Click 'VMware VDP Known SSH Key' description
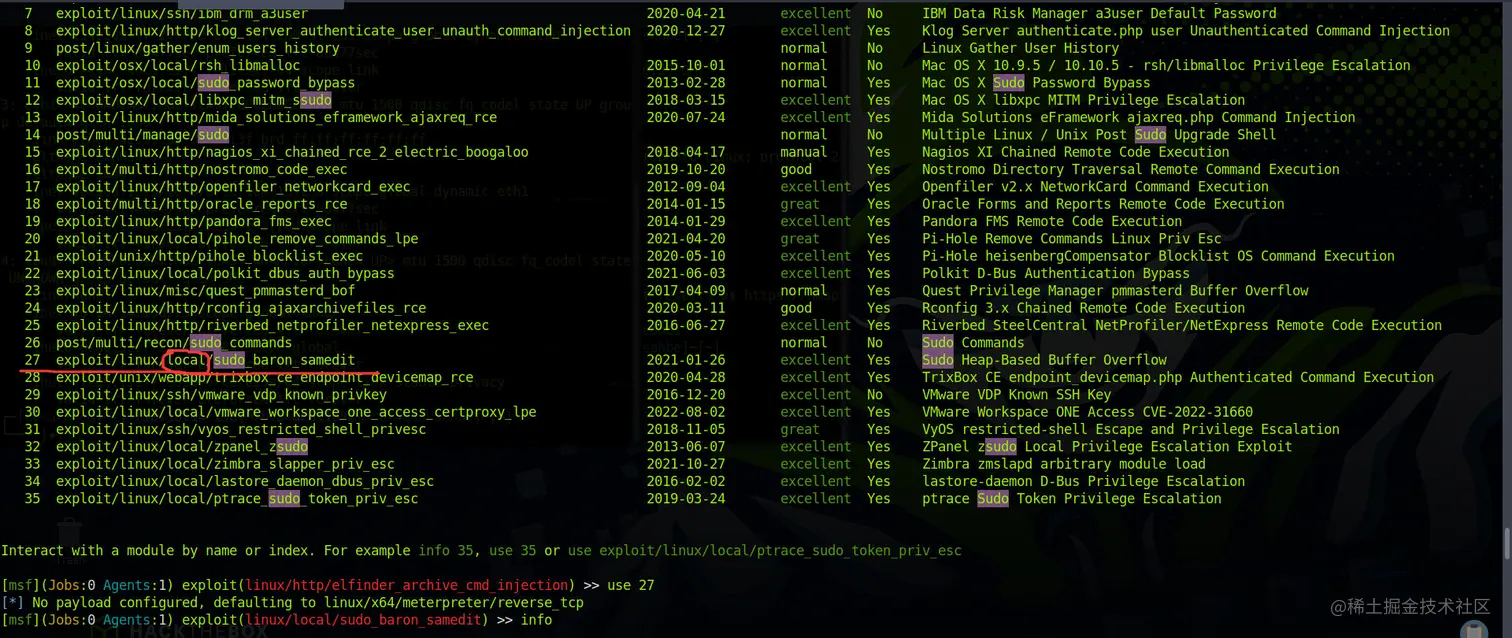 click(x=1016, y=395)
